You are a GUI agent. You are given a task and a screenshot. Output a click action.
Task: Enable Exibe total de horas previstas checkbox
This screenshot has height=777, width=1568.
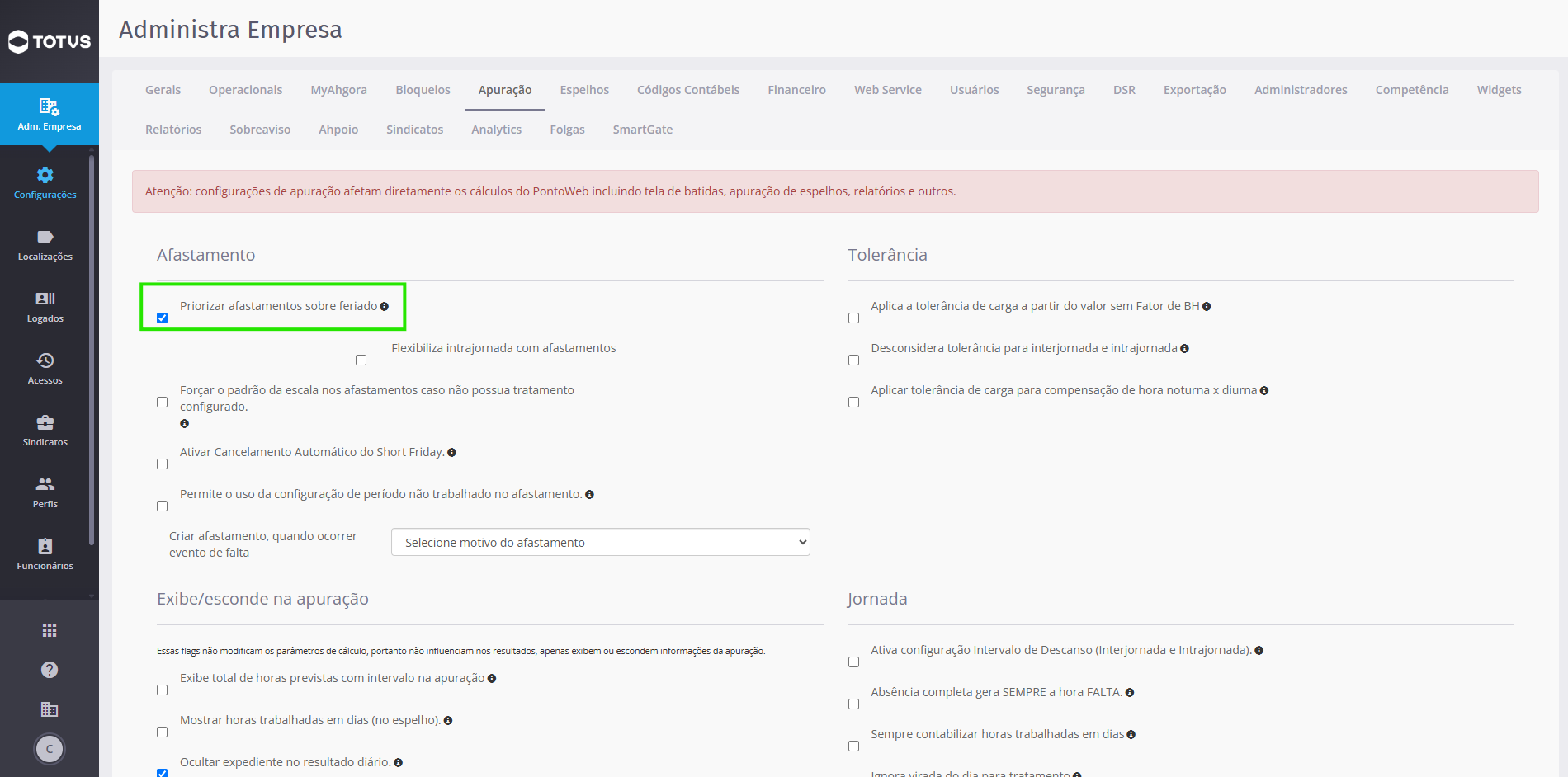click(x=163, y=690)
